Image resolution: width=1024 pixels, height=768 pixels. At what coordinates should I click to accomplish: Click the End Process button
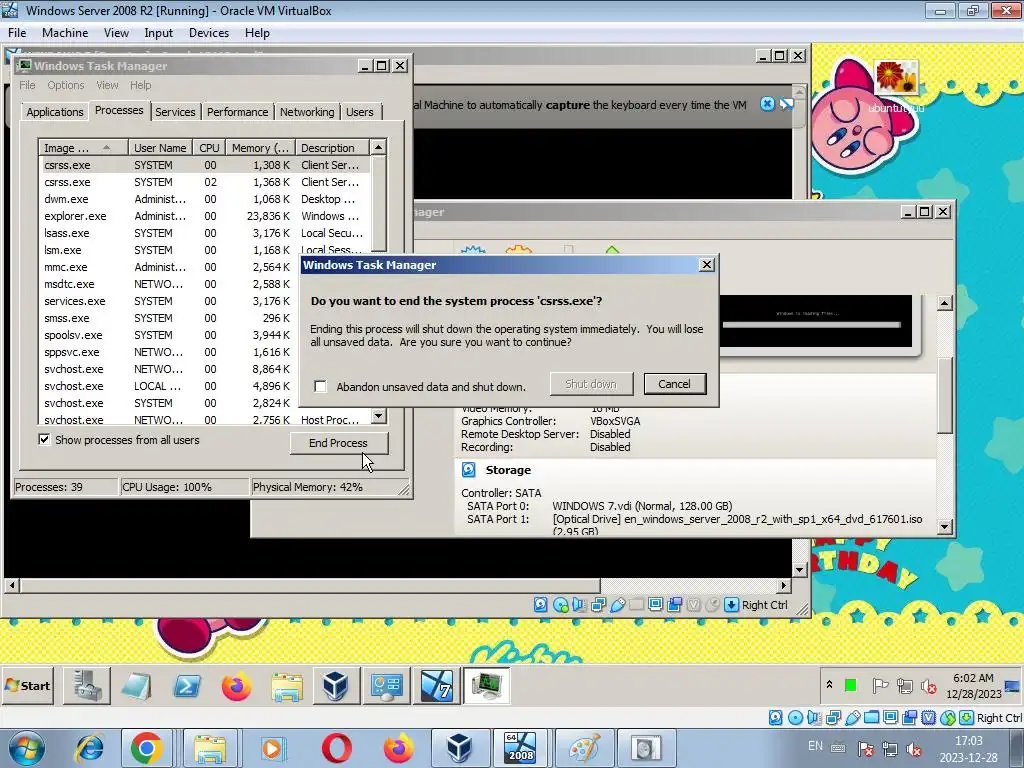coord(338,443)
